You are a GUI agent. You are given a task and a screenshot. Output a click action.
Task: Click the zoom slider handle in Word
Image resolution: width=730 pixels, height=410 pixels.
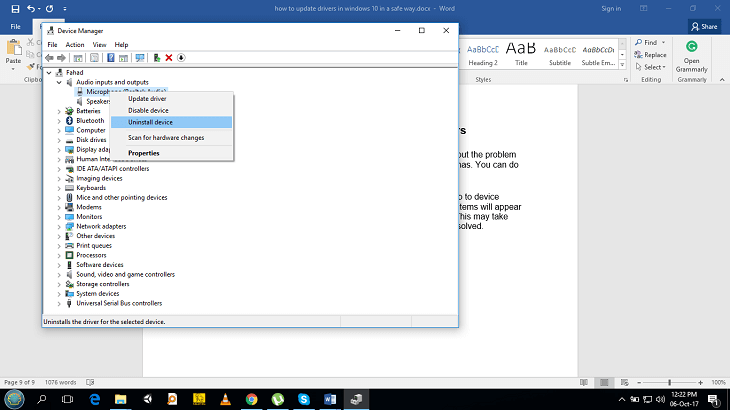click(x=669, y=383)
